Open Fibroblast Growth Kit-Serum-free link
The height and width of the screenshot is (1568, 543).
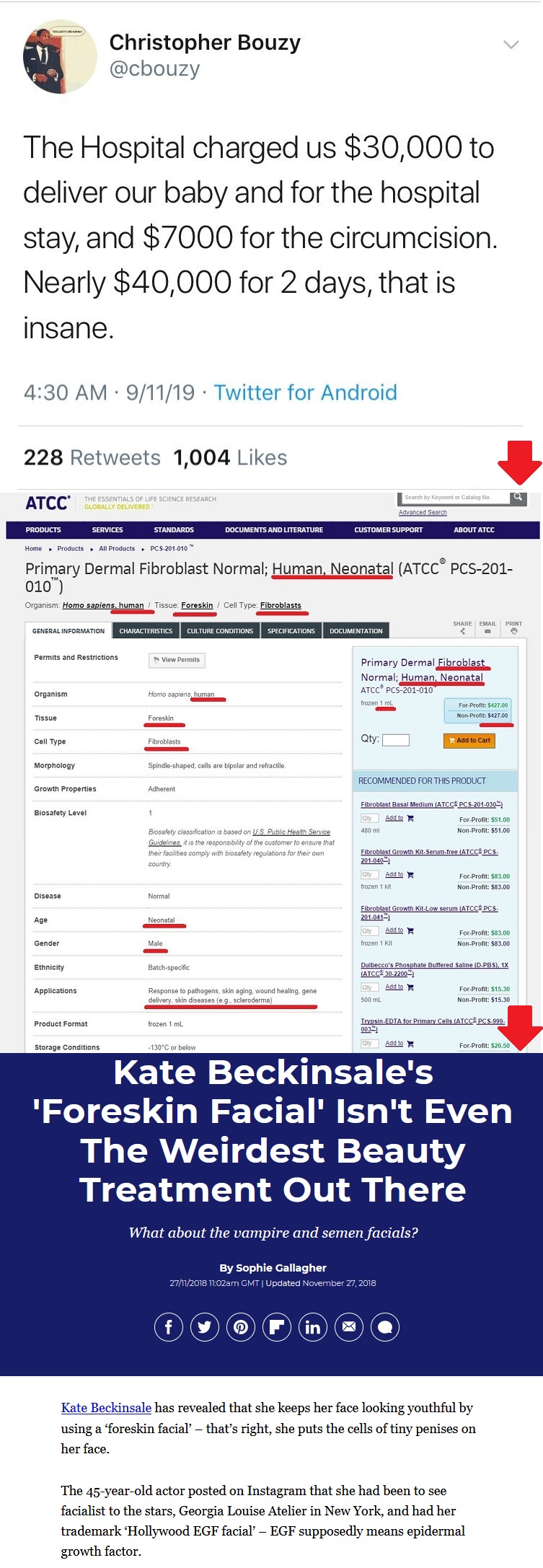tap(429, 856)
